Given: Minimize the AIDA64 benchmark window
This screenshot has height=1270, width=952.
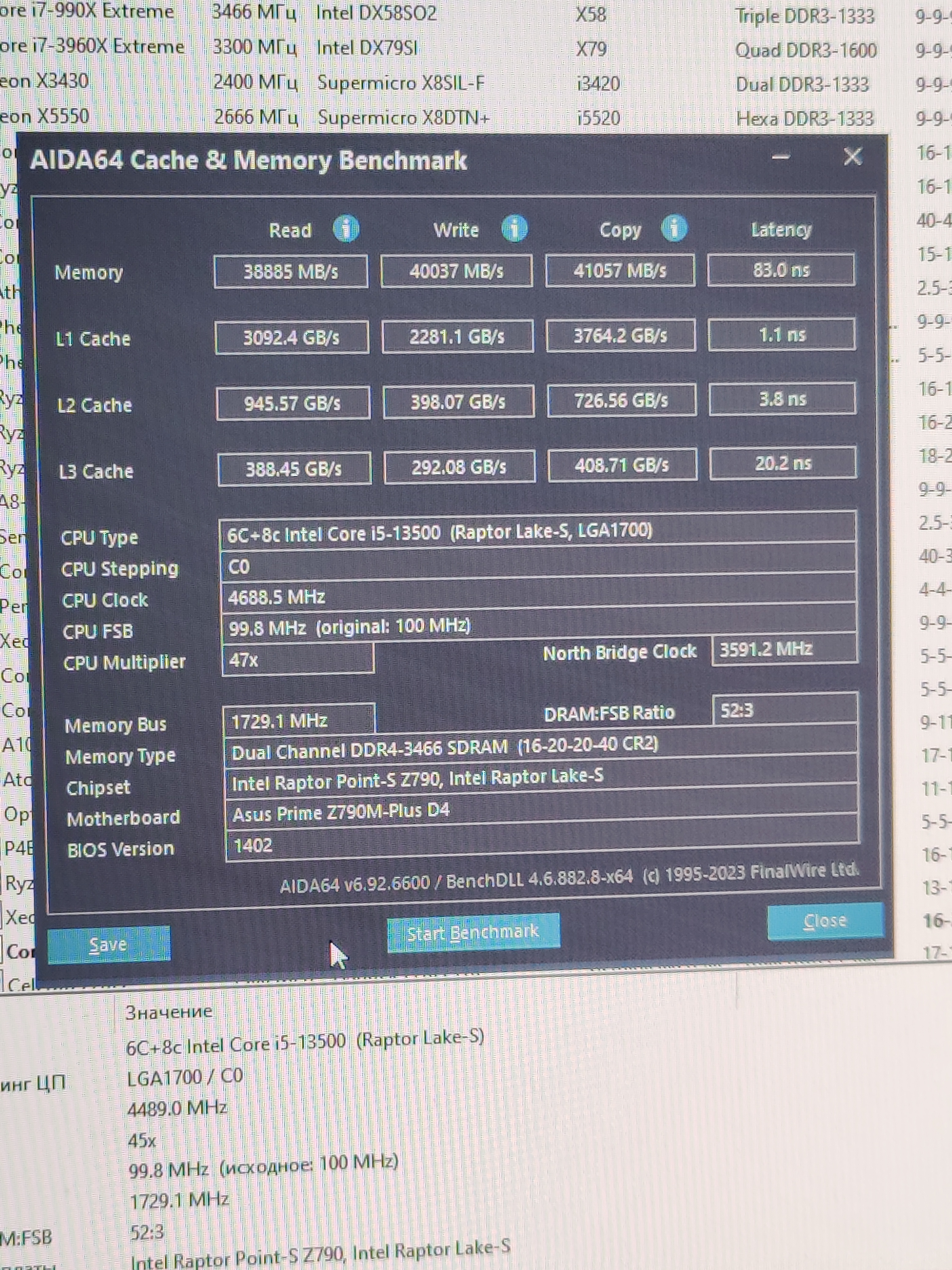Looking at the screenshot, I should point(781,157).
